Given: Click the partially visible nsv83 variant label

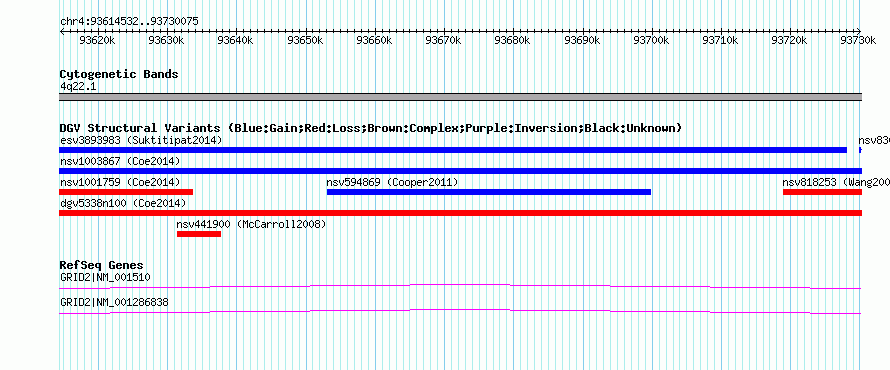Looking at the screenshot, I should pos(874,140).
